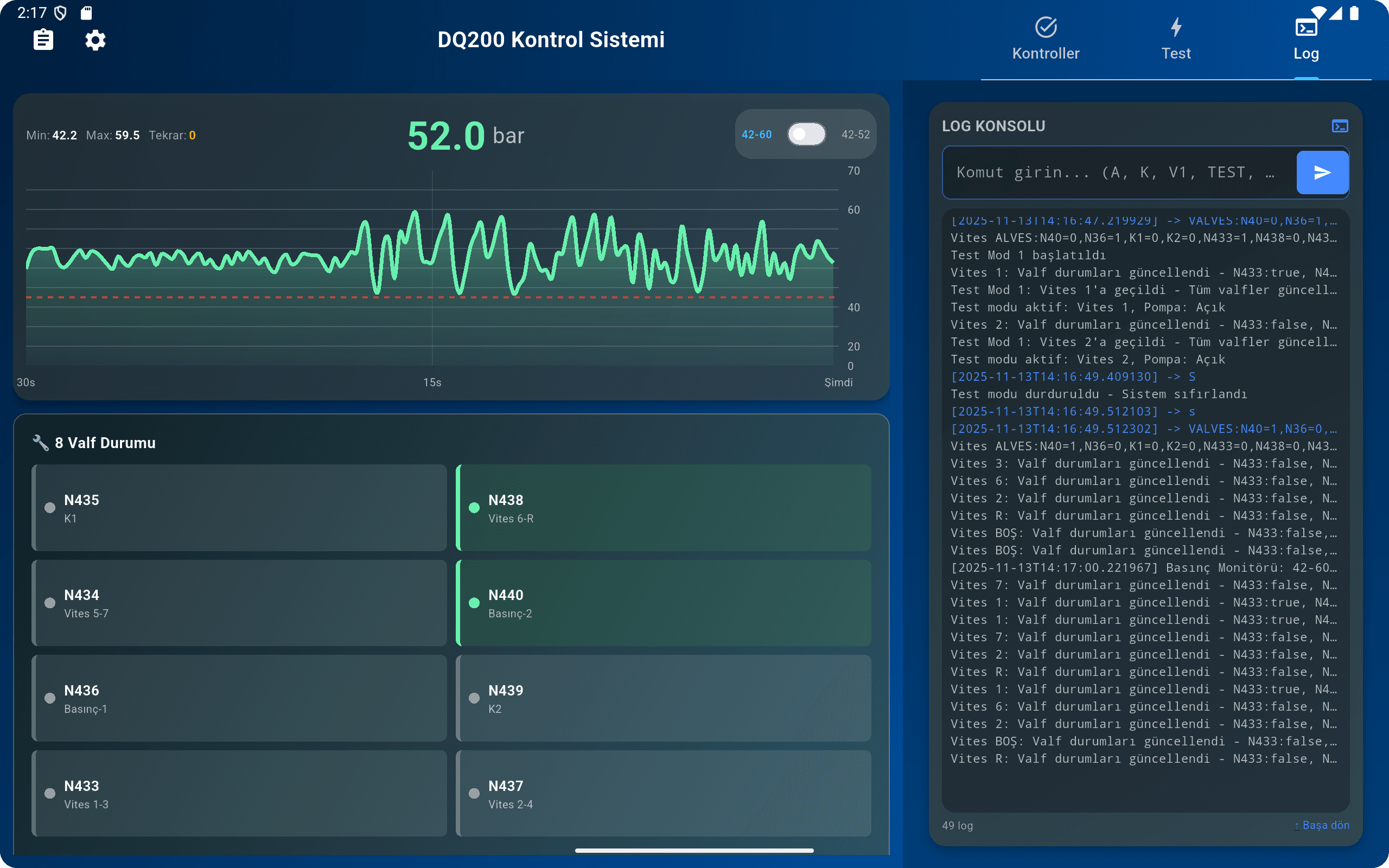The image size is (1389, 868).
Task: Toggle the N433 Vites 1-3 valve
Action: pos(239,793)
